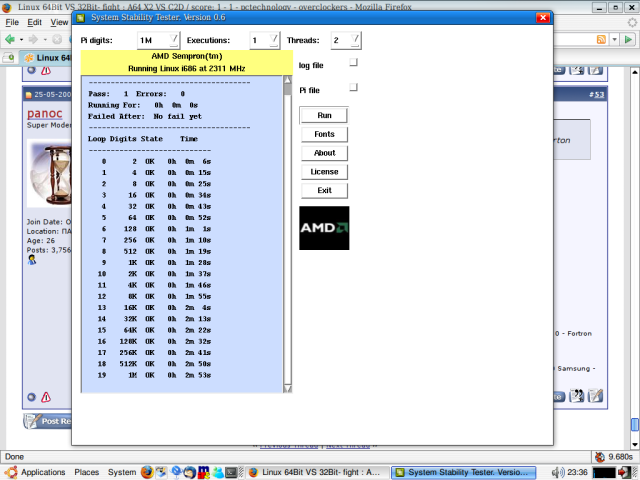Click RSS feed icon in address bar
The width and height of the screenshot is (640, 480).
[601, 39]
